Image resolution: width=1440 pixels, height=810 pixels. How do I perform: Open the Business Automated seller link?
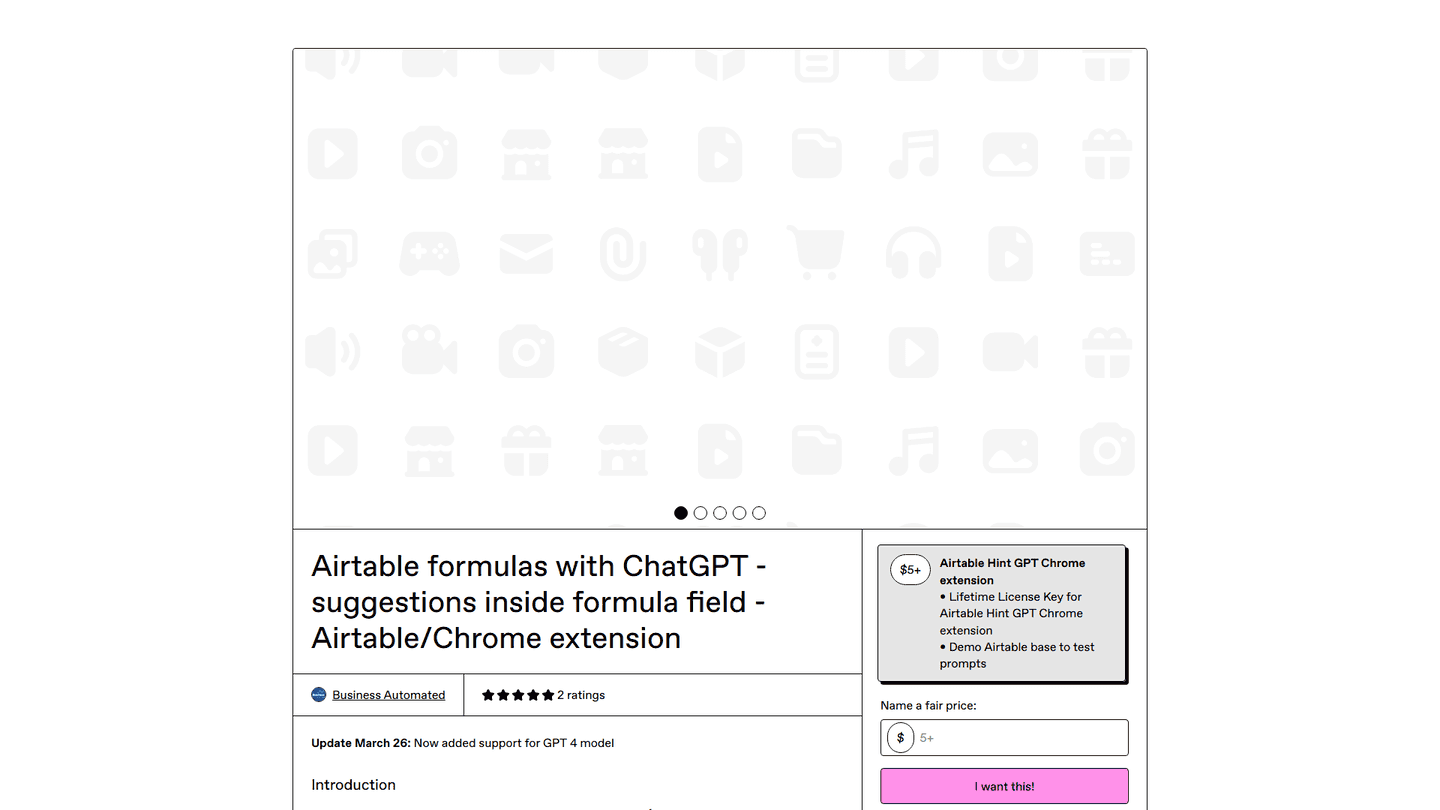[x=388, y=695]
